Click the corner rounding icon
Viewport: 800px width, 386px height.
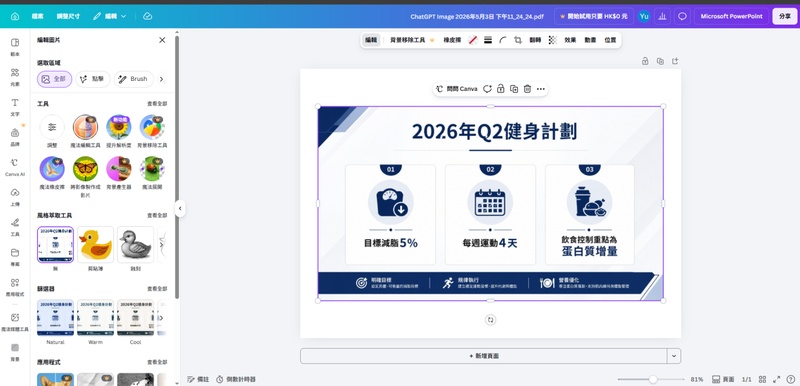[503, 40]
